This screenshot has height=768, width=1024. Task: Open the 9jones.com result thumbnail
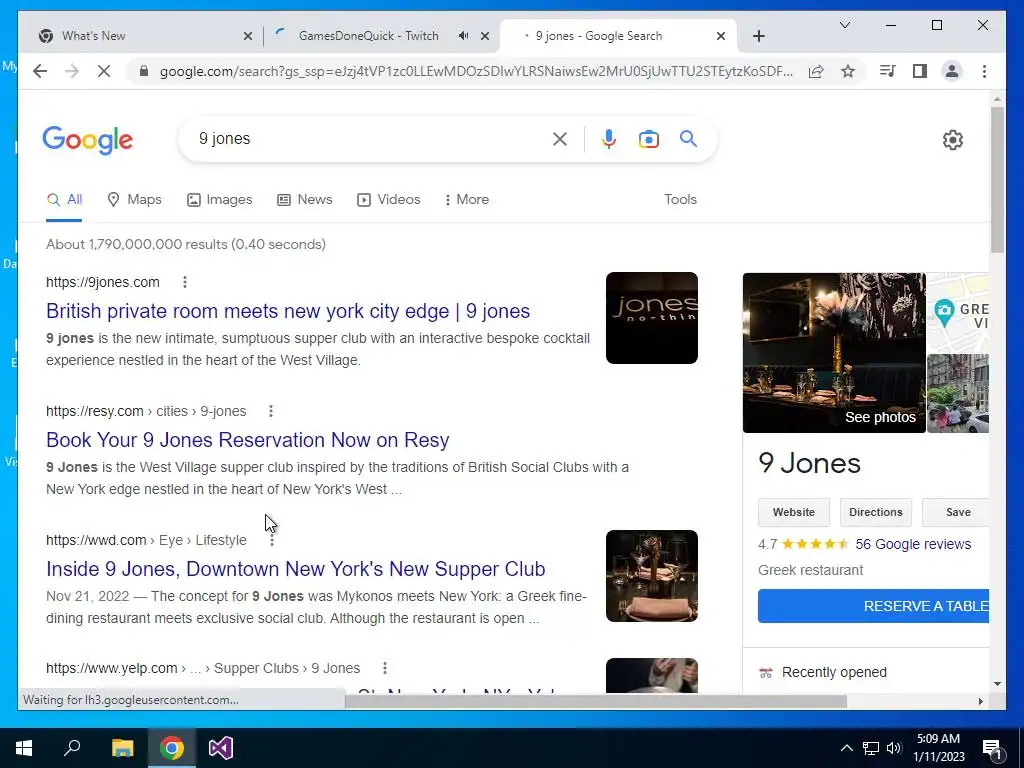pyautogui.click(x=652, y=318)
